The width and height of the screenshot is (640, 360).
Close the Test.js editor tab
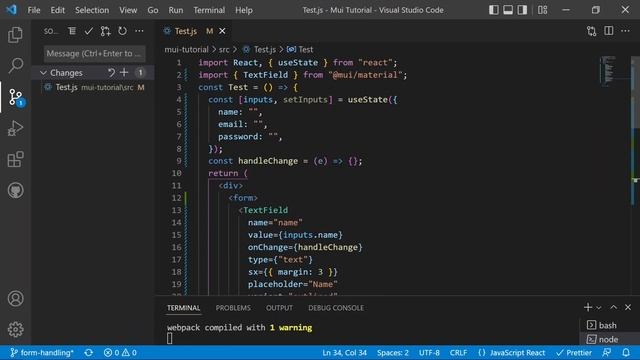(x=222, y=31)
